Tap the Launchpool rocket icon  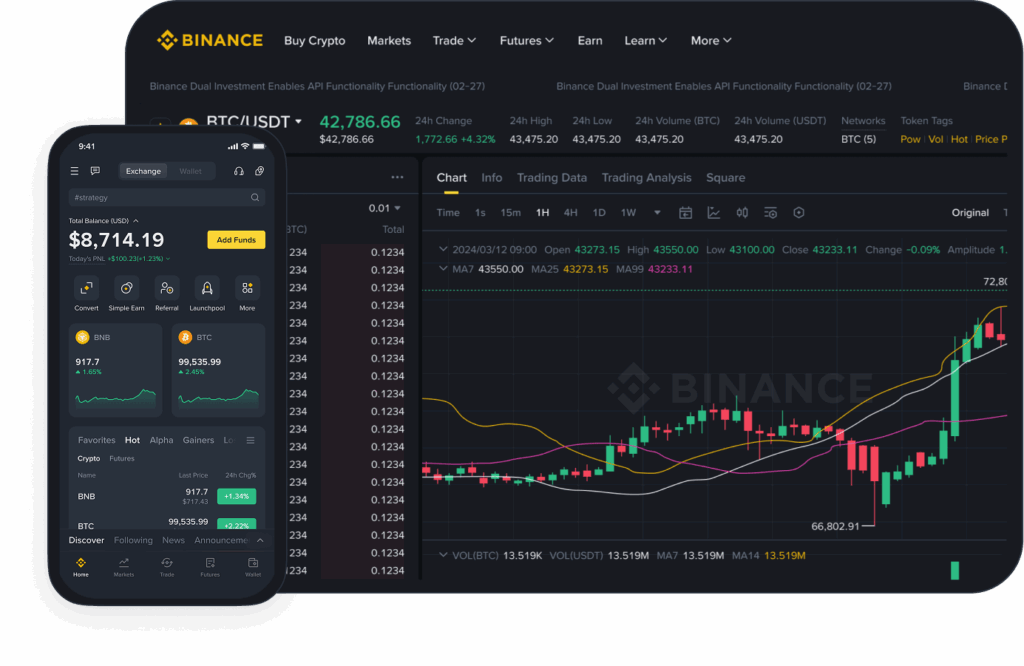tap(207, 289)
